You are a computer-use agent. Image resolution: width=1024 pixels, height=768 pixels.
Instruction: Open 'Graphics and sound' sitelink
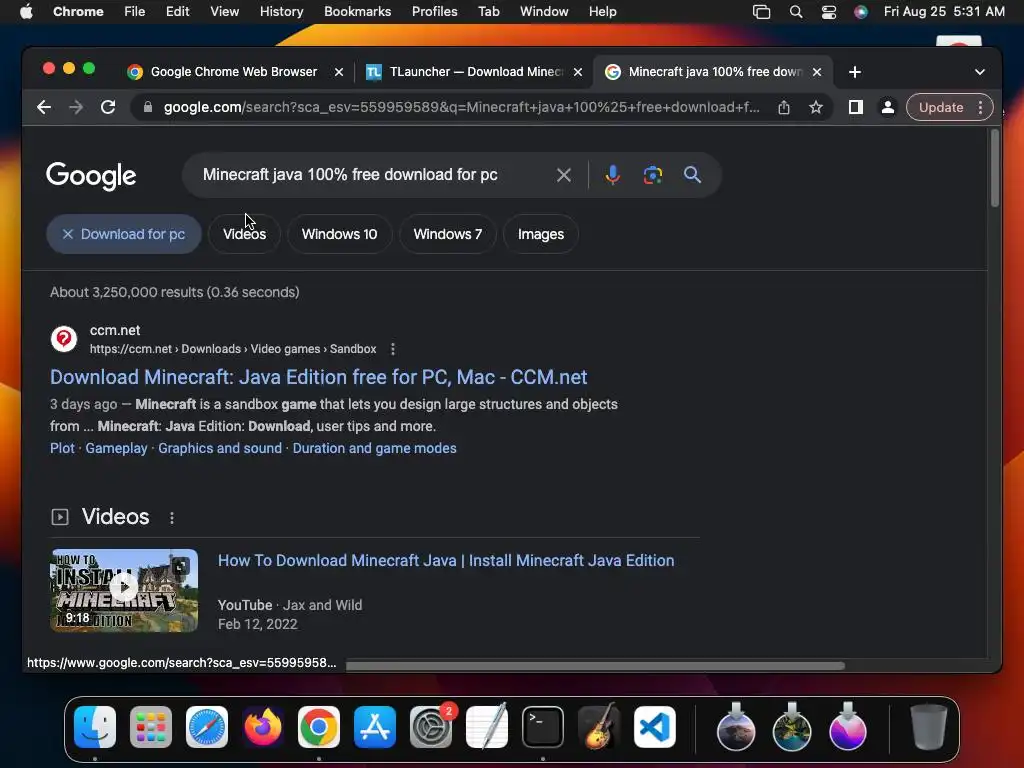[x=220, y=448]
